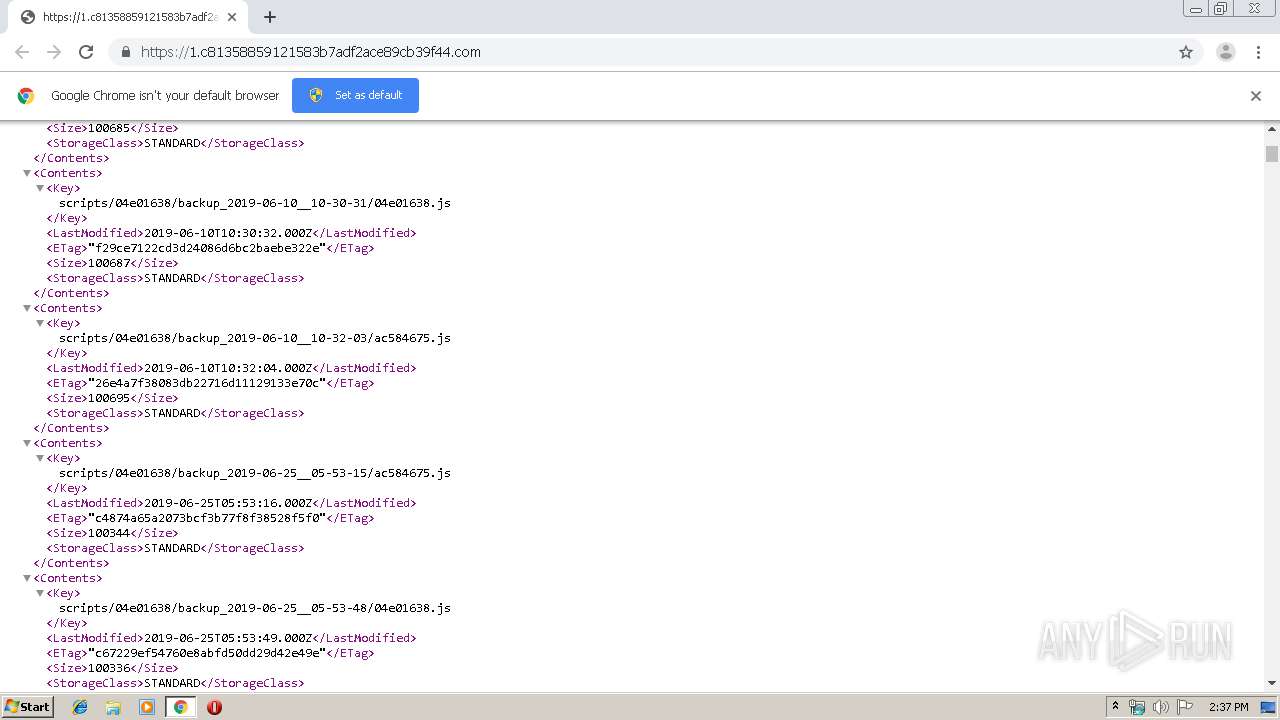Collapse the Key node for backup_2019-06-25__05-53-48/04e01638.js
Viewport: 1280px width, 720px height.
point(40,593)
